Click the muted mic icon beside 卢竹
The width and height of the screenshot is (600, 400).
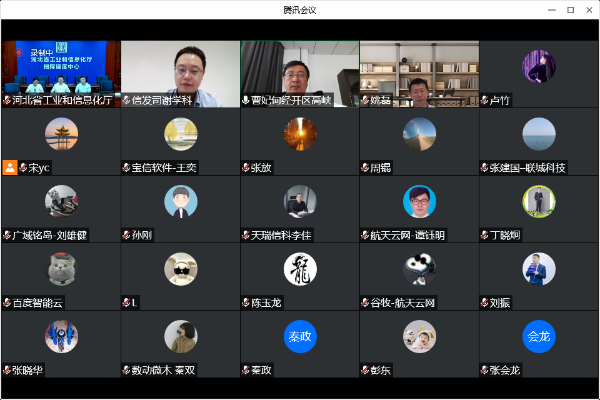(484, 101)
